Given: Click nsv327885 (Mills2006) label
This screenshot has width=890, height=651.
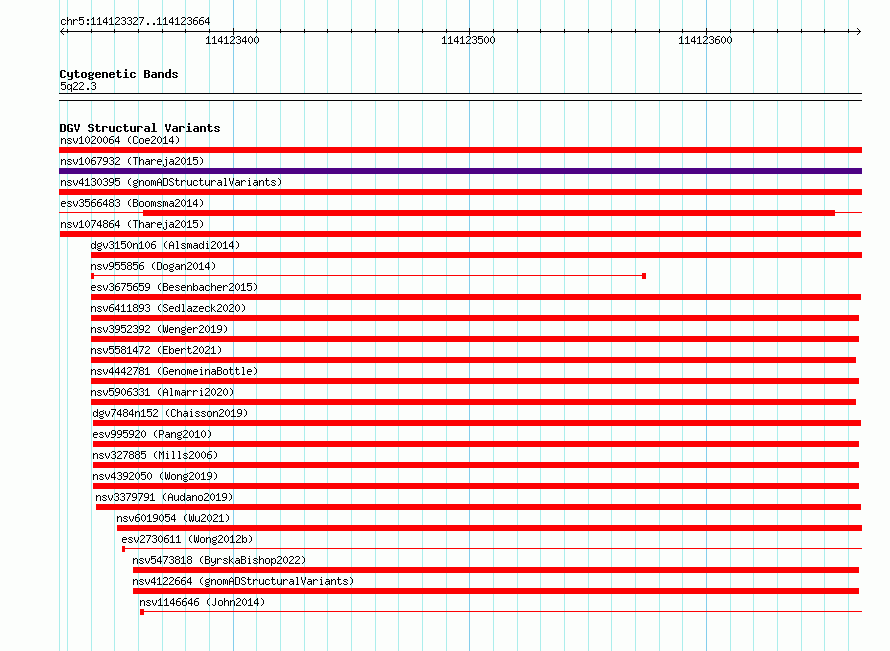Looking at the screenshot, I should click(x=155, y=455).
